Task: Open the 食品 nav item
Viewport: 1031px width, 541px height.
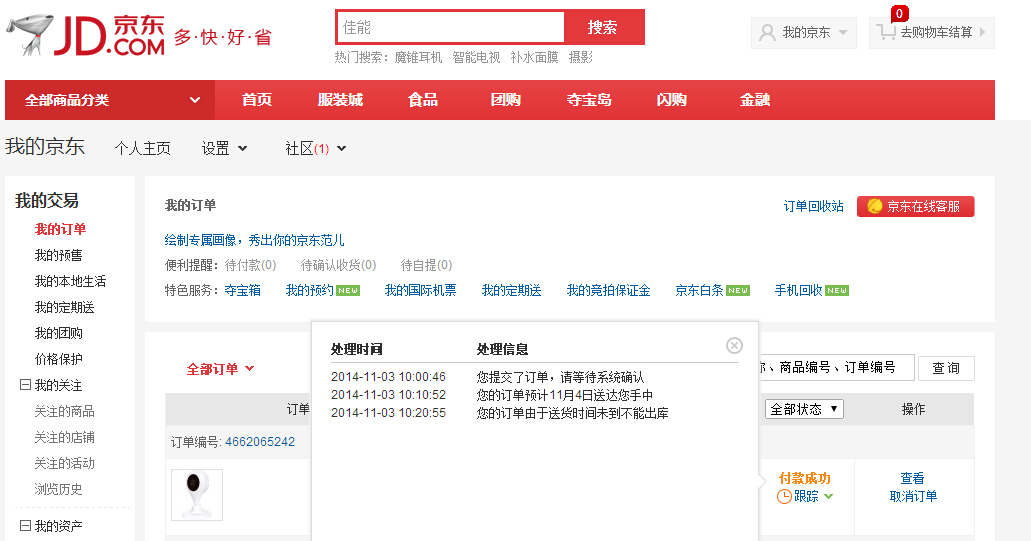Action: point(422,100)
